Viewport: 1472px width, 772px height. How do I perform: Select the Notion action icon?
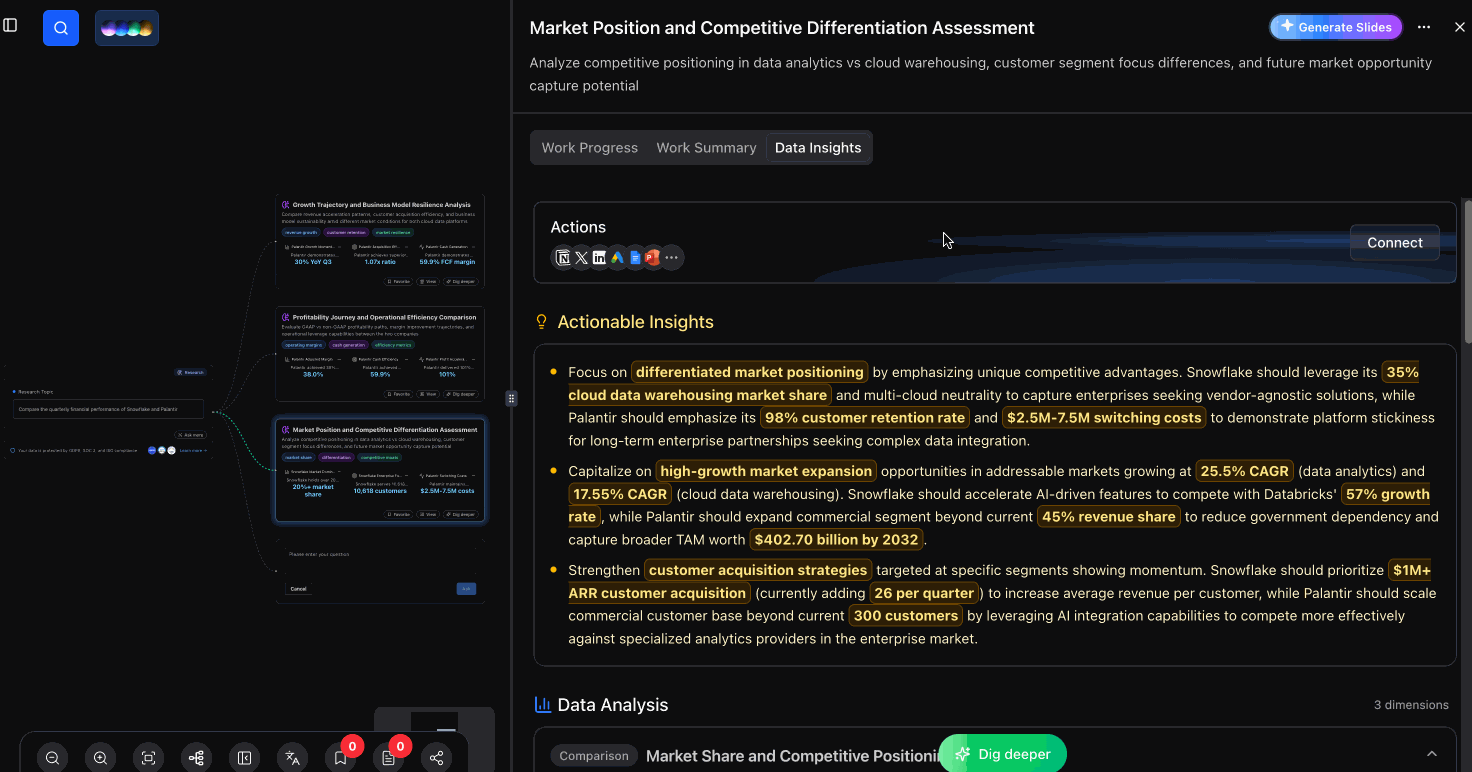563,257
